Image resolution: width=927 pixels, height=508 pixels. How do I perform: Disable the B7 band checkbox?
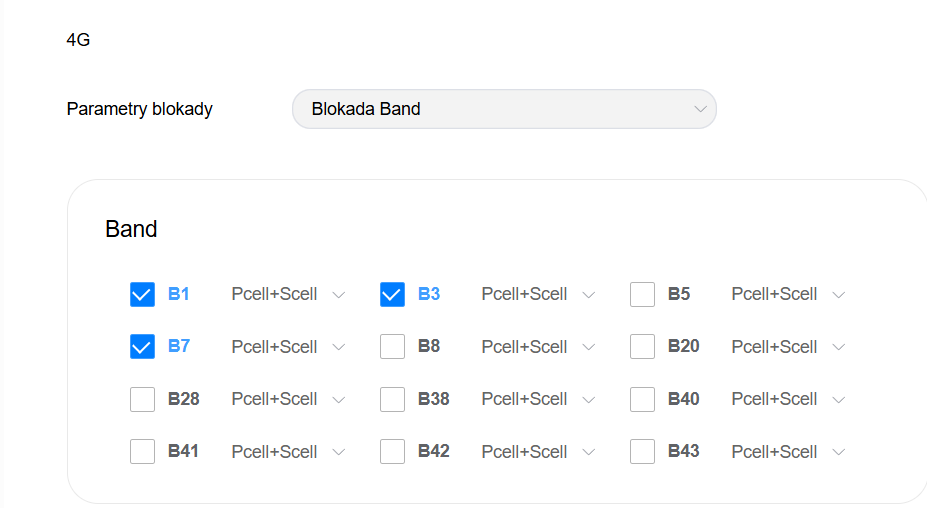click(142, 347)
